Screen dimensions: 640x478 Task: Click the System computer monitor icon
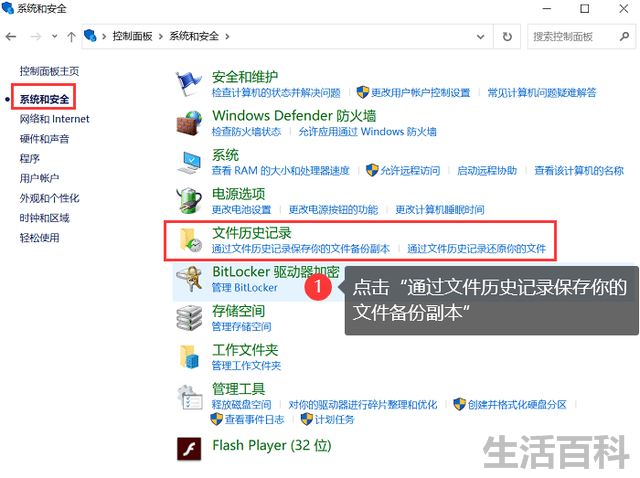click(x=189, y=162)
